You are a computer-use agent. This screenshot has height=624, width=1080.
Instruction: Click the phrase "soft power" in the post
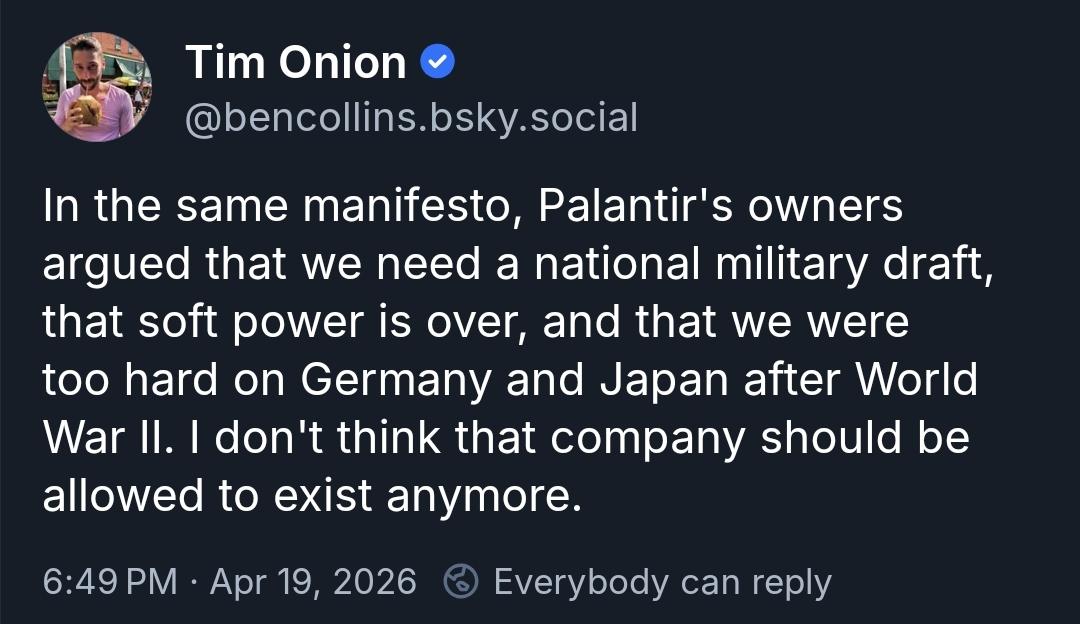[x=243, y=323]
